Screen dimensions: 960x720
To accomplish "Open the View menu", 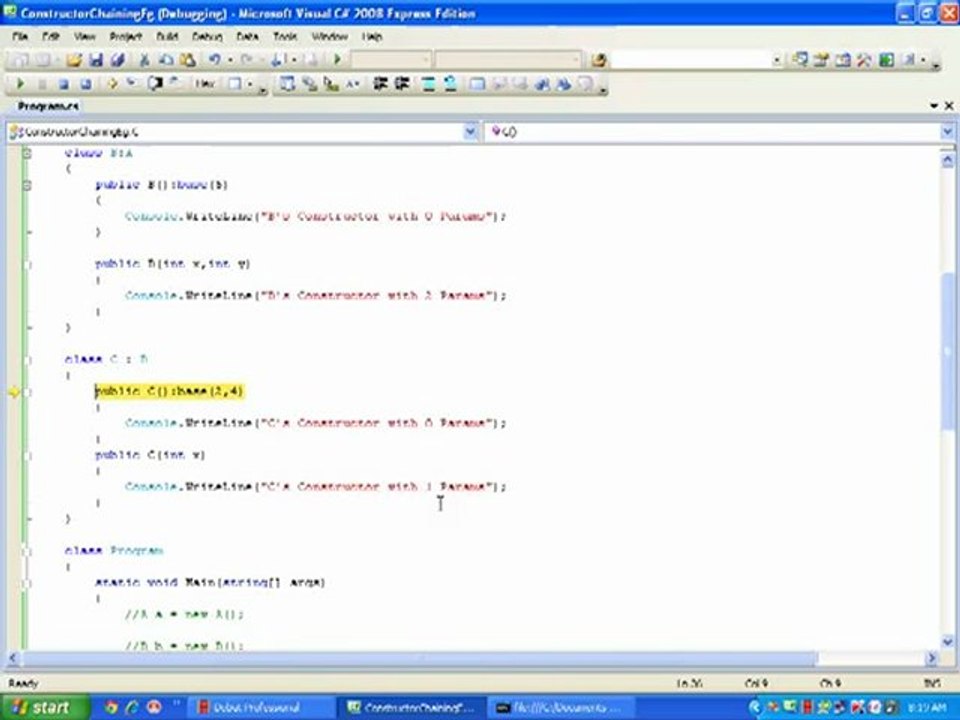I will pyautogui.click(x=84, y=37).
